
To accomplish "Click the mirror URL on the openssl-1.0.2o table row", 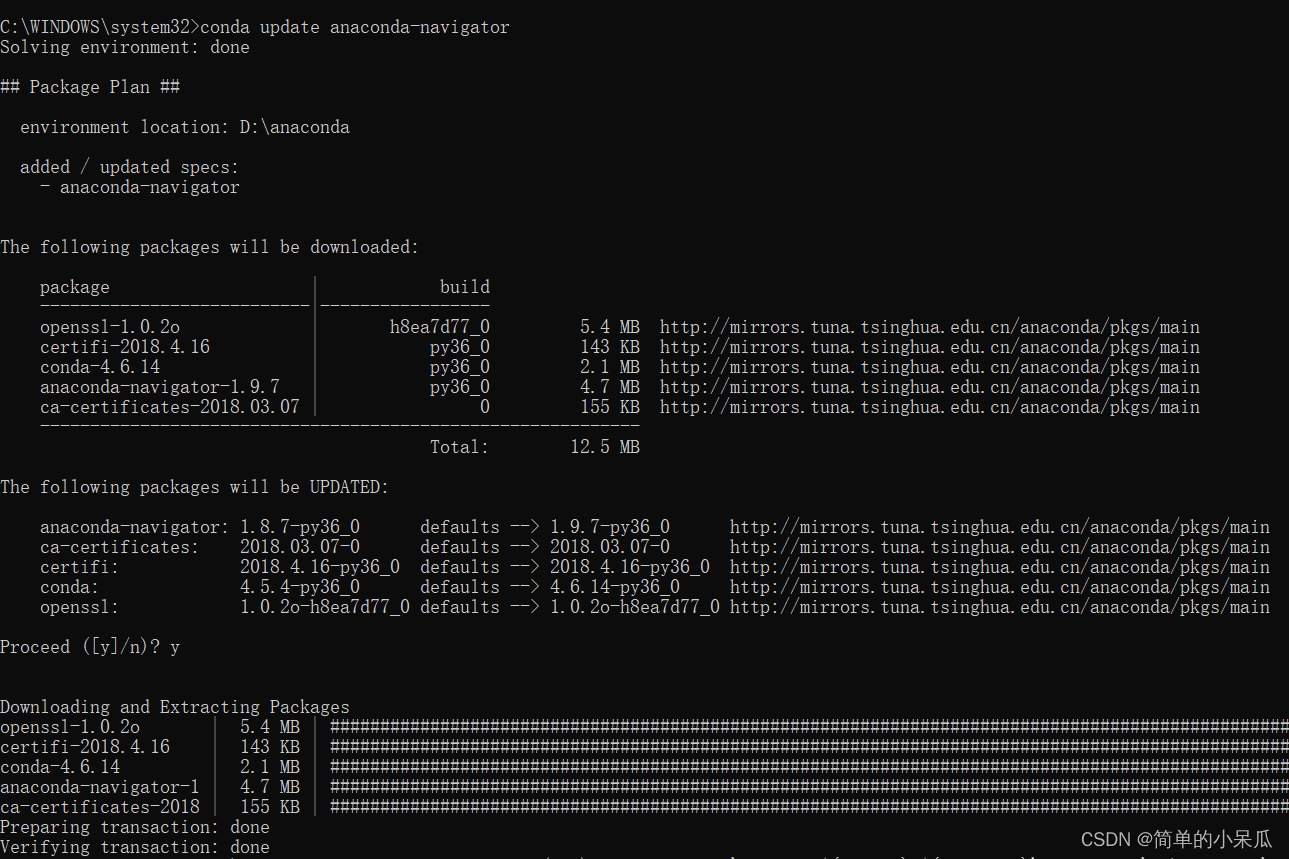I will pyautogui.click(x=930, y=327).
